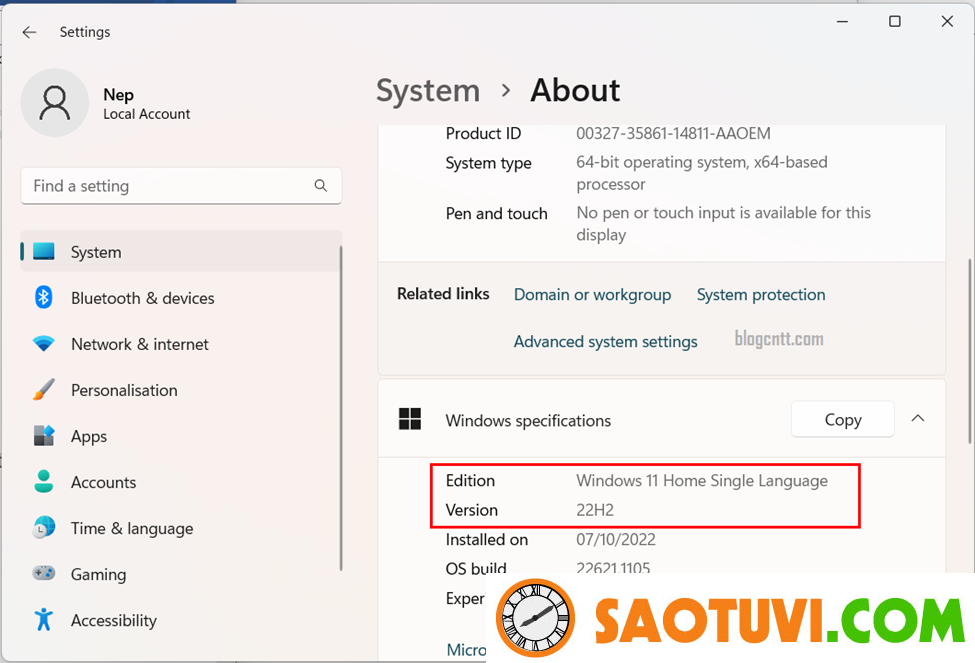Click the Personalisation paintbrush icon

[x=44, y=389]
